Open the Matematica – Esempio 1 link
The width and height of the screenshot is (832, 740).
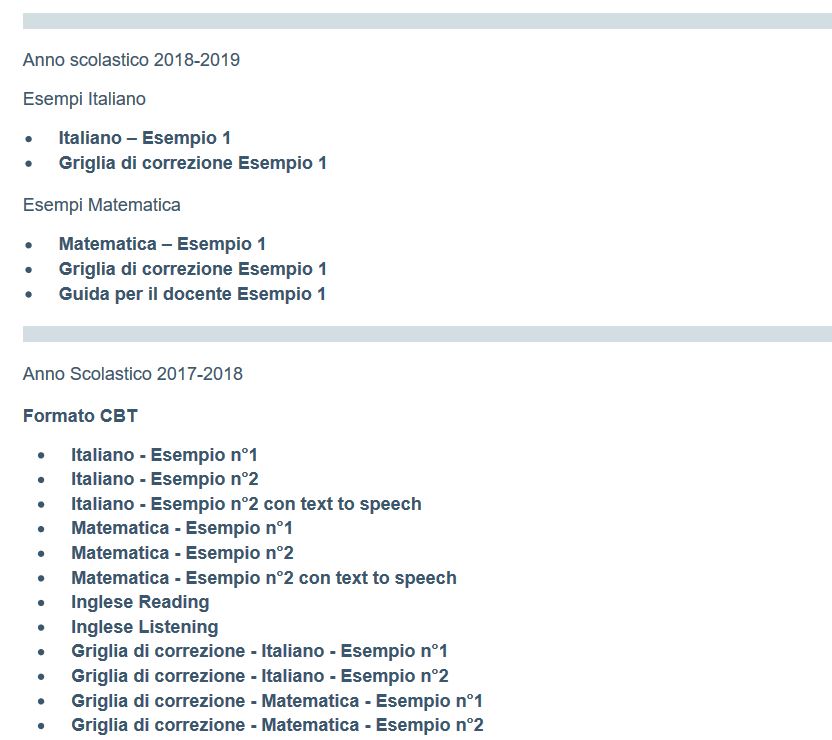click(x=162, y=244)
